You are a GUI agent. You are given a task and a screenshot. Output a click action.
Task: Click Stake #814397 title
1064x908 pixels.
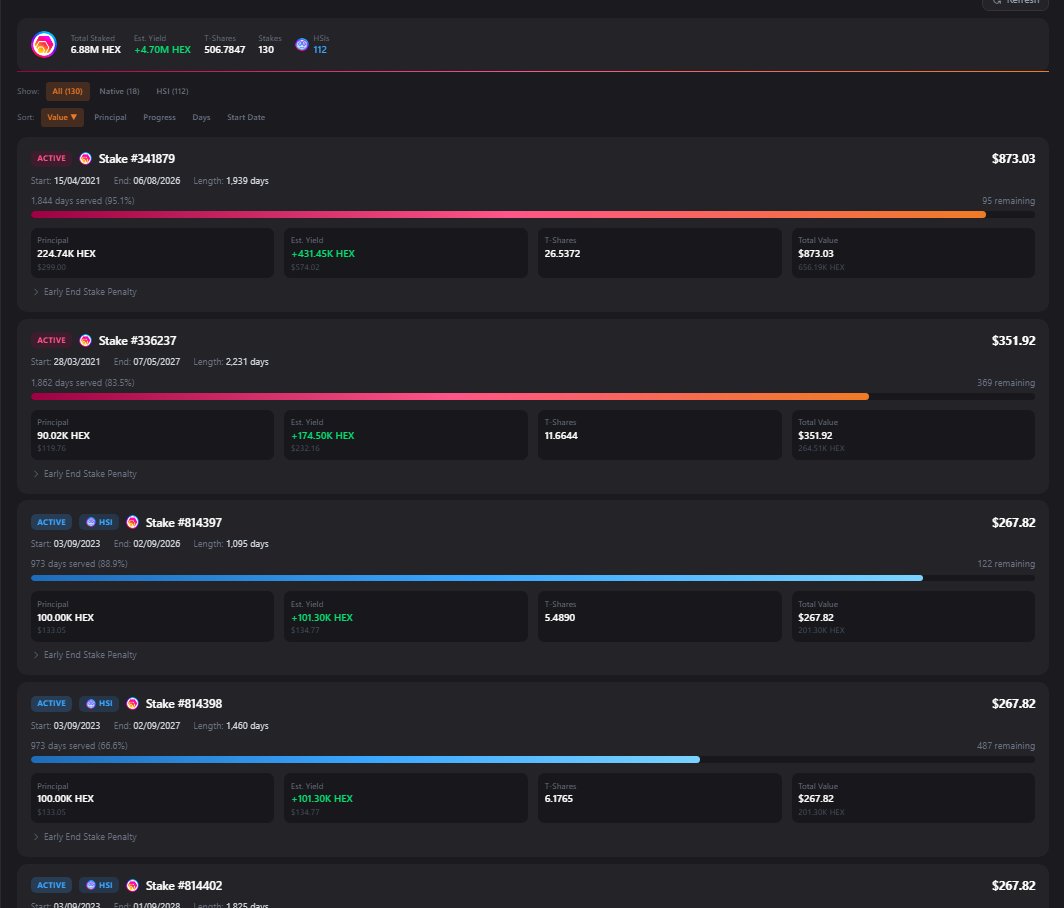[184, 523]
